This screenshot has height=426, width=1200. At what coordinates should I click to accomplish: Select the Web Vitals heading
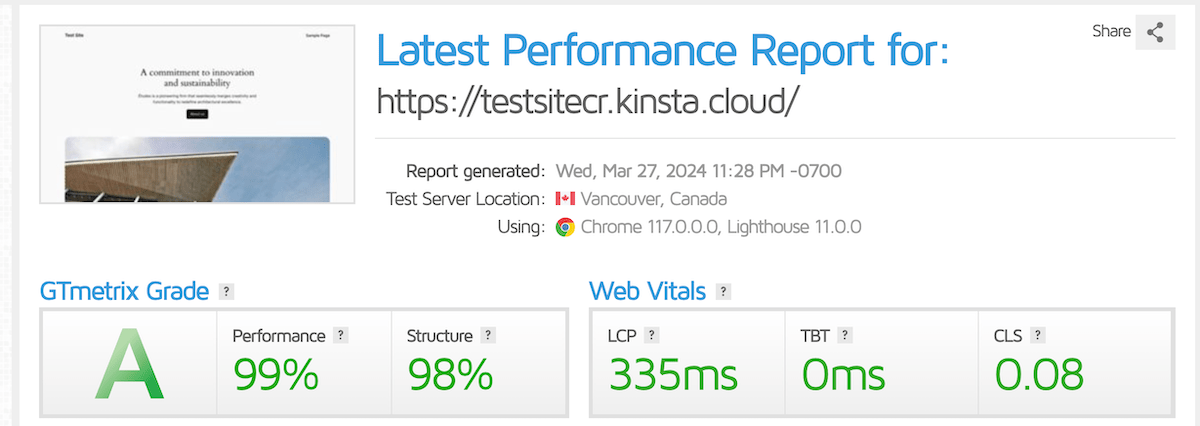coord(648,292)
